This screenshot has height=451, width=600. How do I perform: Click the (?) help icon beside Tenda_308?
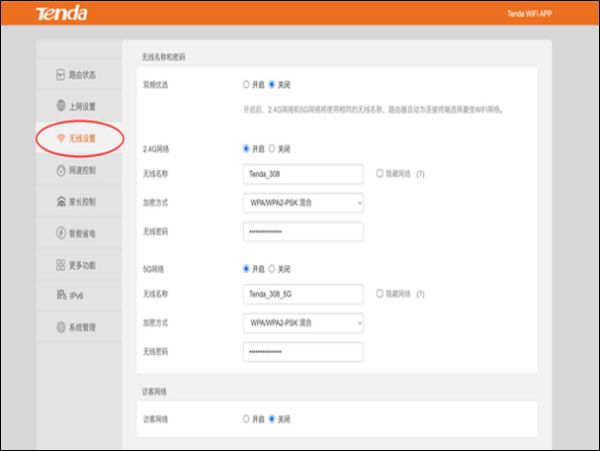[420, 174]
